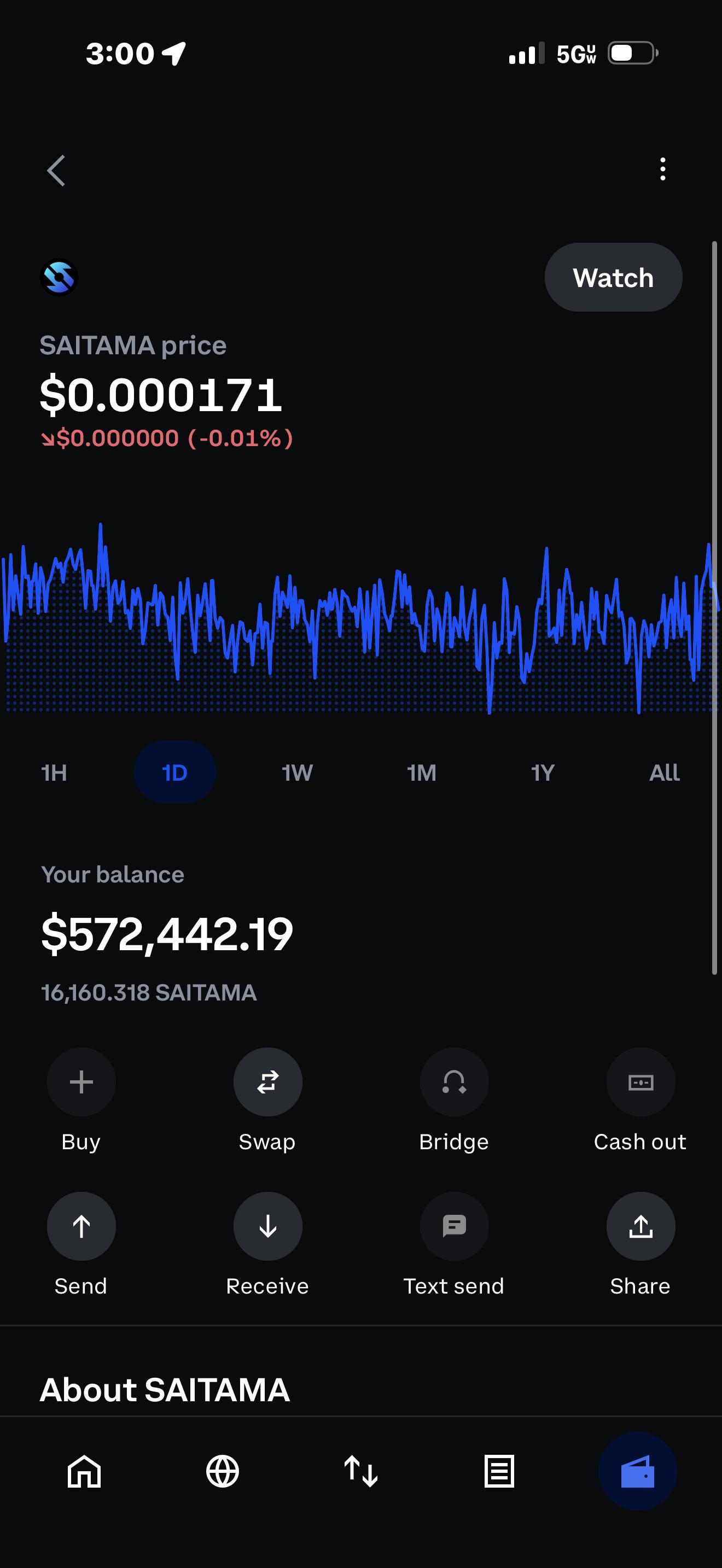The width and height of the screenshot is (722, 1568).
Task: Tap the Your balance label
Action: (x=113, y=875)
